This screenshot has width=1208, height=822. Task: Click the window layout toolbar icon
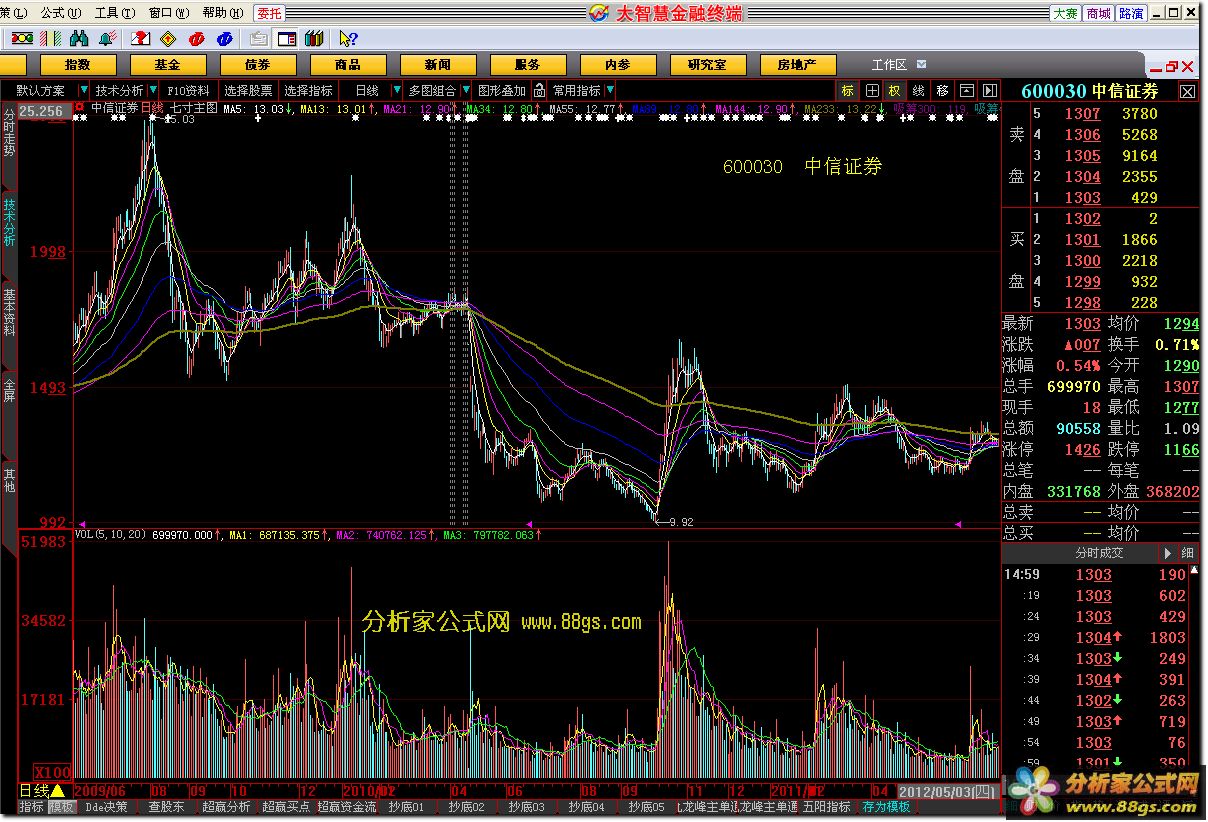pos(286,39)
